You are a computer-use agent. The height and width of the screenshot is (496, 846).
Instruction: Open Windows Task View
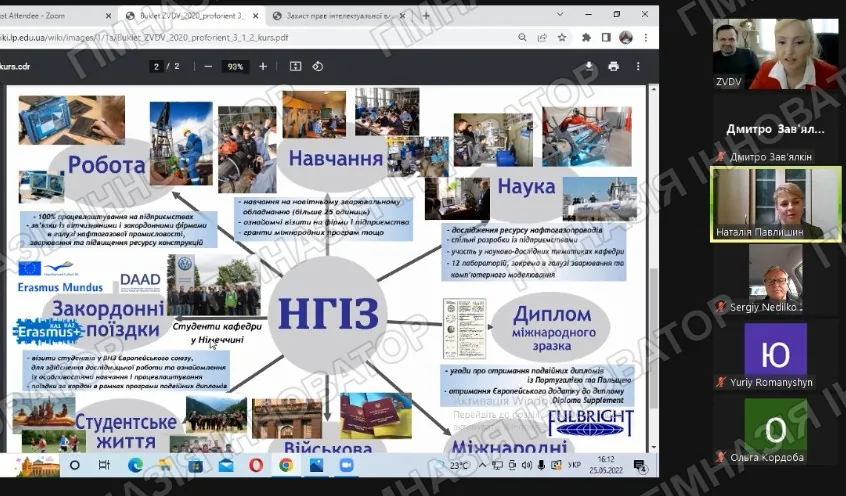tap(104, 465)
